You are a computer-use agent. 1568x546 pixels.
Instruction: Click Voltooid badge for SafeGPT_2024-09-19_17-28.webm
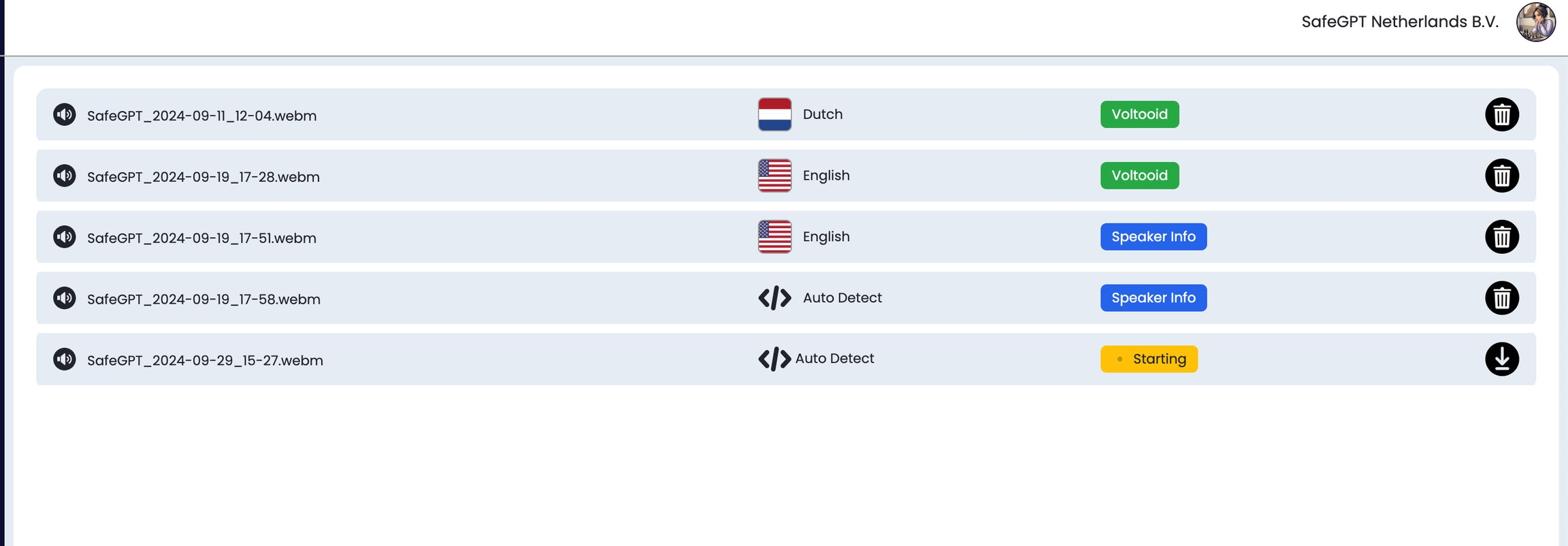point(1139,176)
